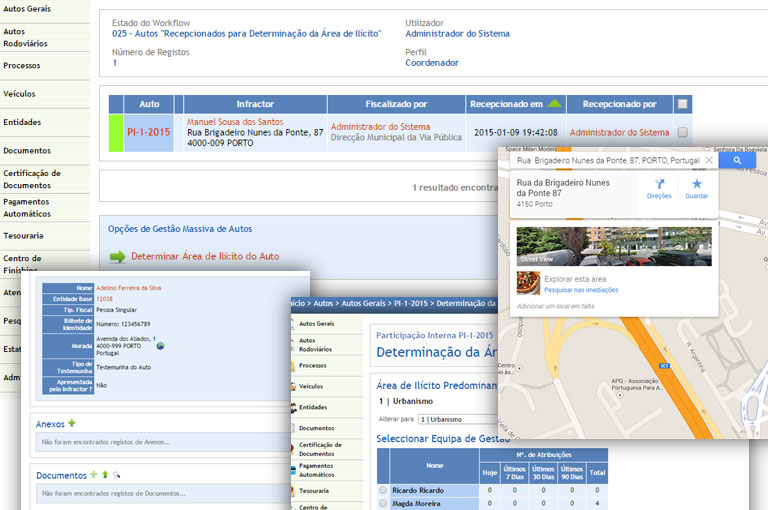The width and height of the screenshot is (768, 510).
Task: Open Veículos in the back window sidebar
Action: 19,94
